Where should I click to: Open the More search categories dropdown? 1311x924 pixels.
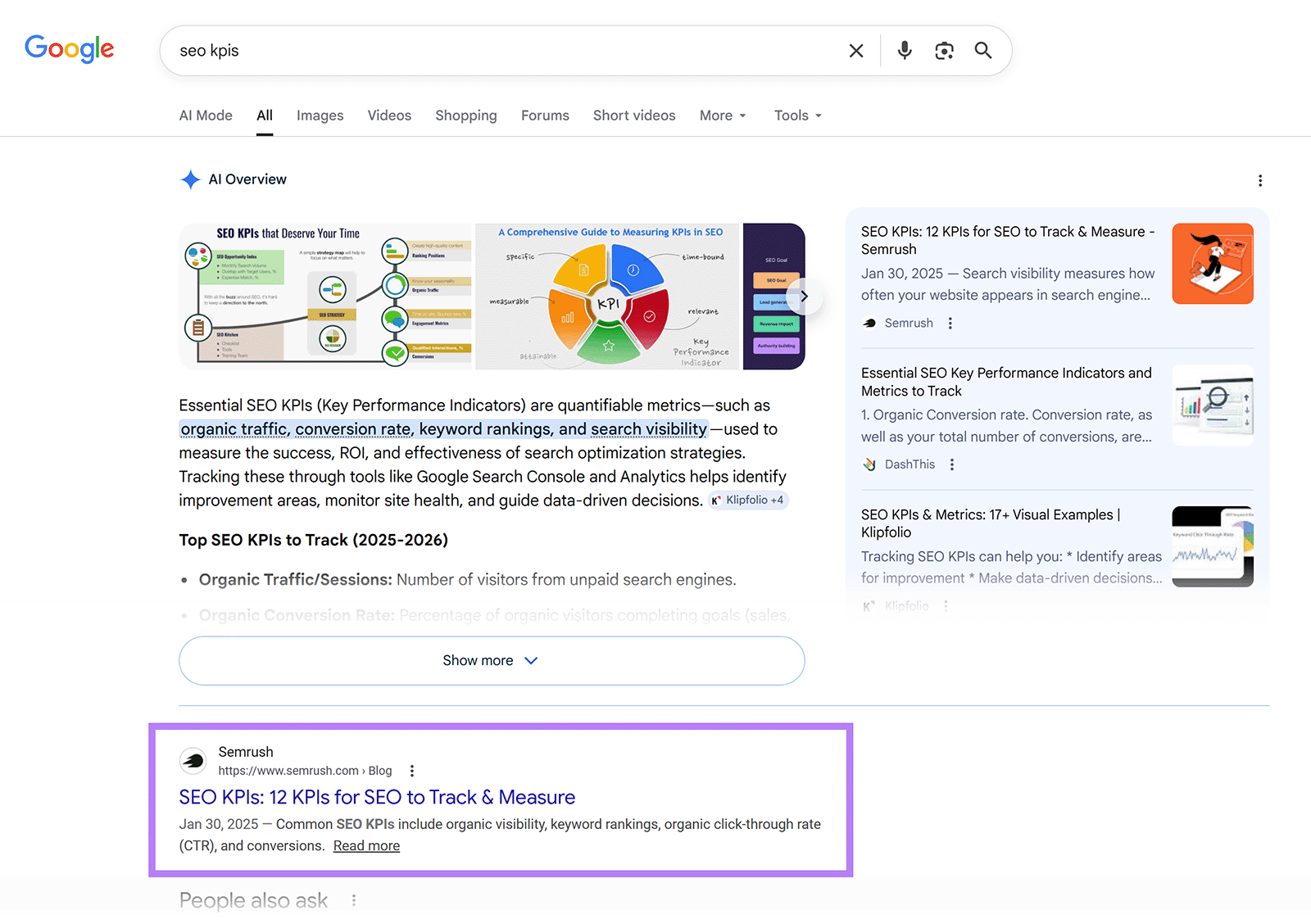click(x=722, y=115)
